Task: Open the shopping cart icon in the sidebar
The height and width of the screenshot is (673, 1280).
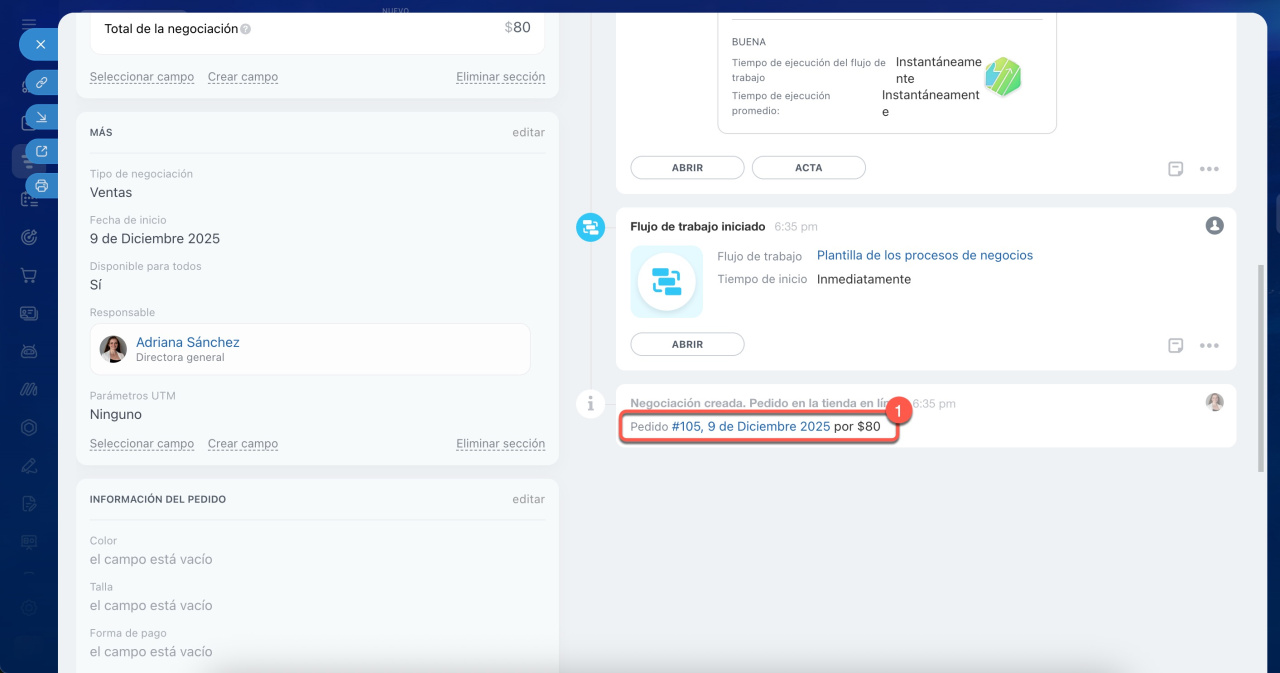Action: (x=29, y=275)
